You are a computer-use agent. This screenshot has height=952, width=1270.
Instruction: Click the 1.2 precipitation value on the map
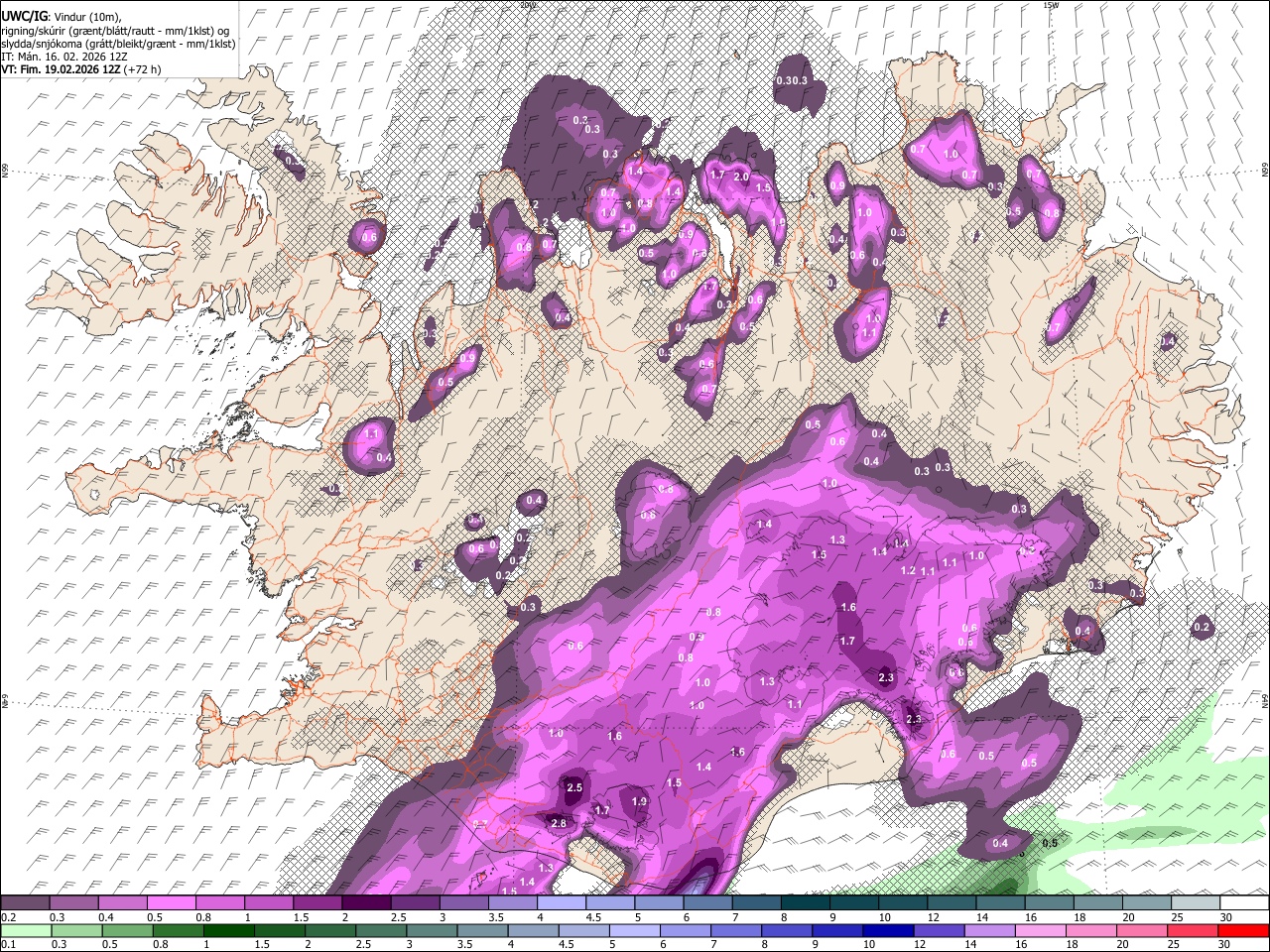coord(908,570)
